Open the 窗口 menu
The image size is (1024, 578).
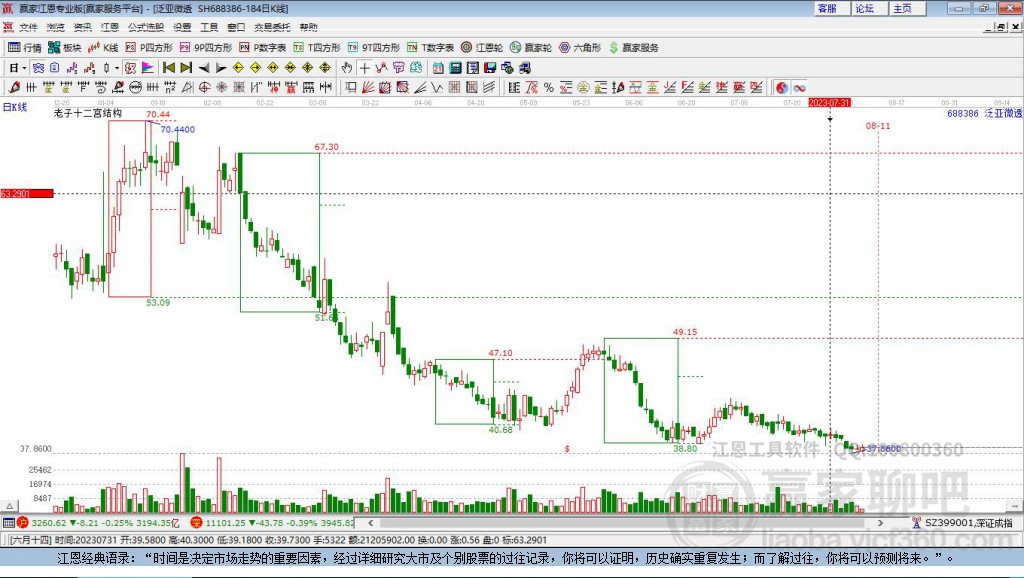236,27
